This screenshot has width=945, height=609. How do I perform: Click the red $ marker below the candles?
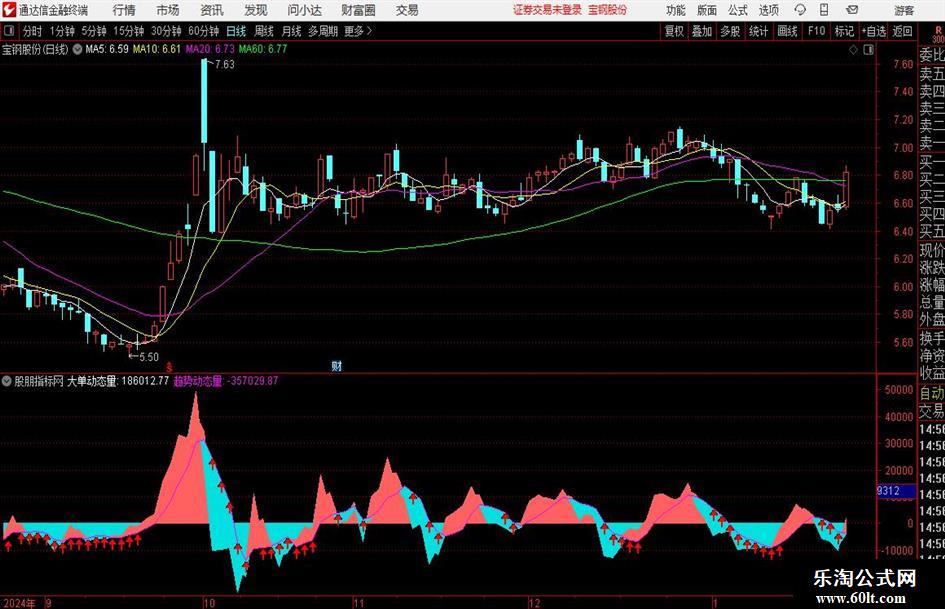(169, 367)
